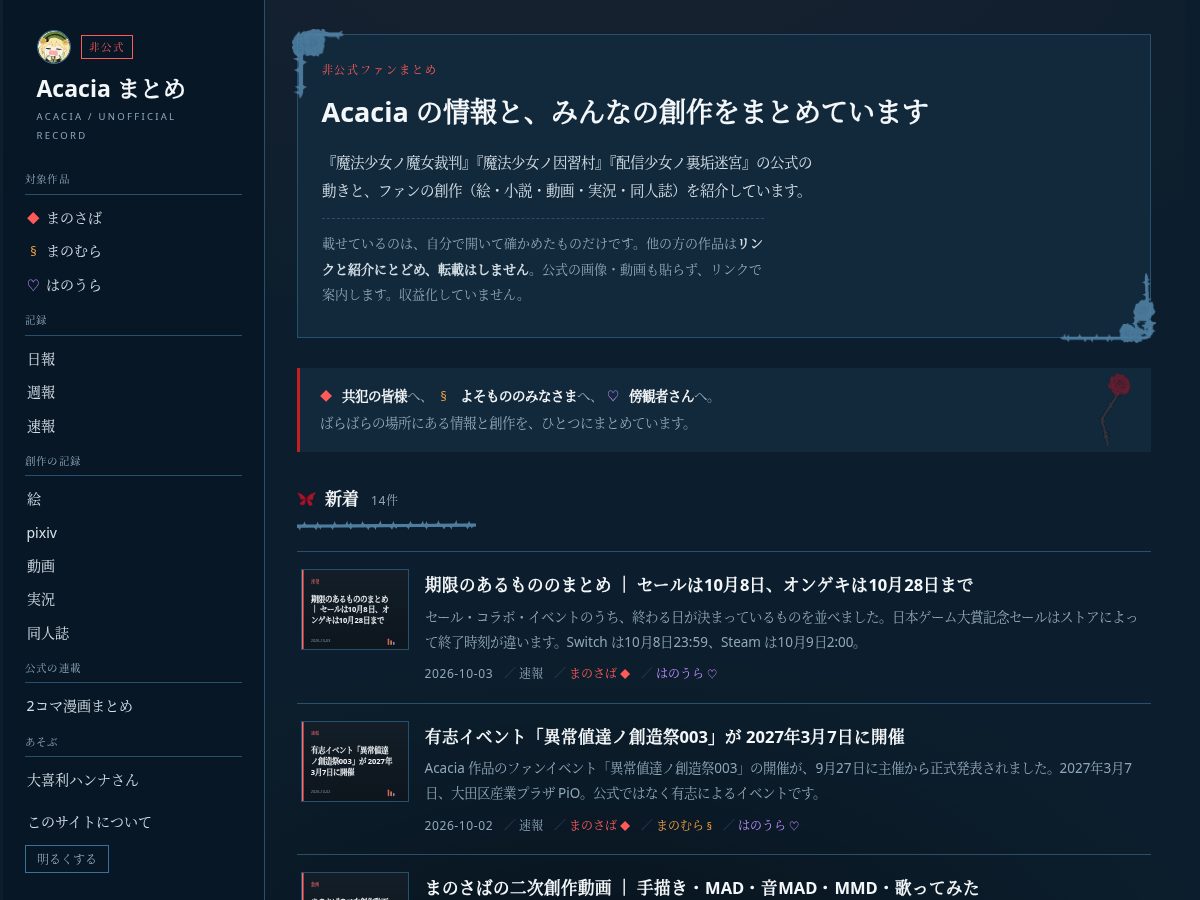Open thumbnail of 異常値達ノ創造祭003 article

355,761
